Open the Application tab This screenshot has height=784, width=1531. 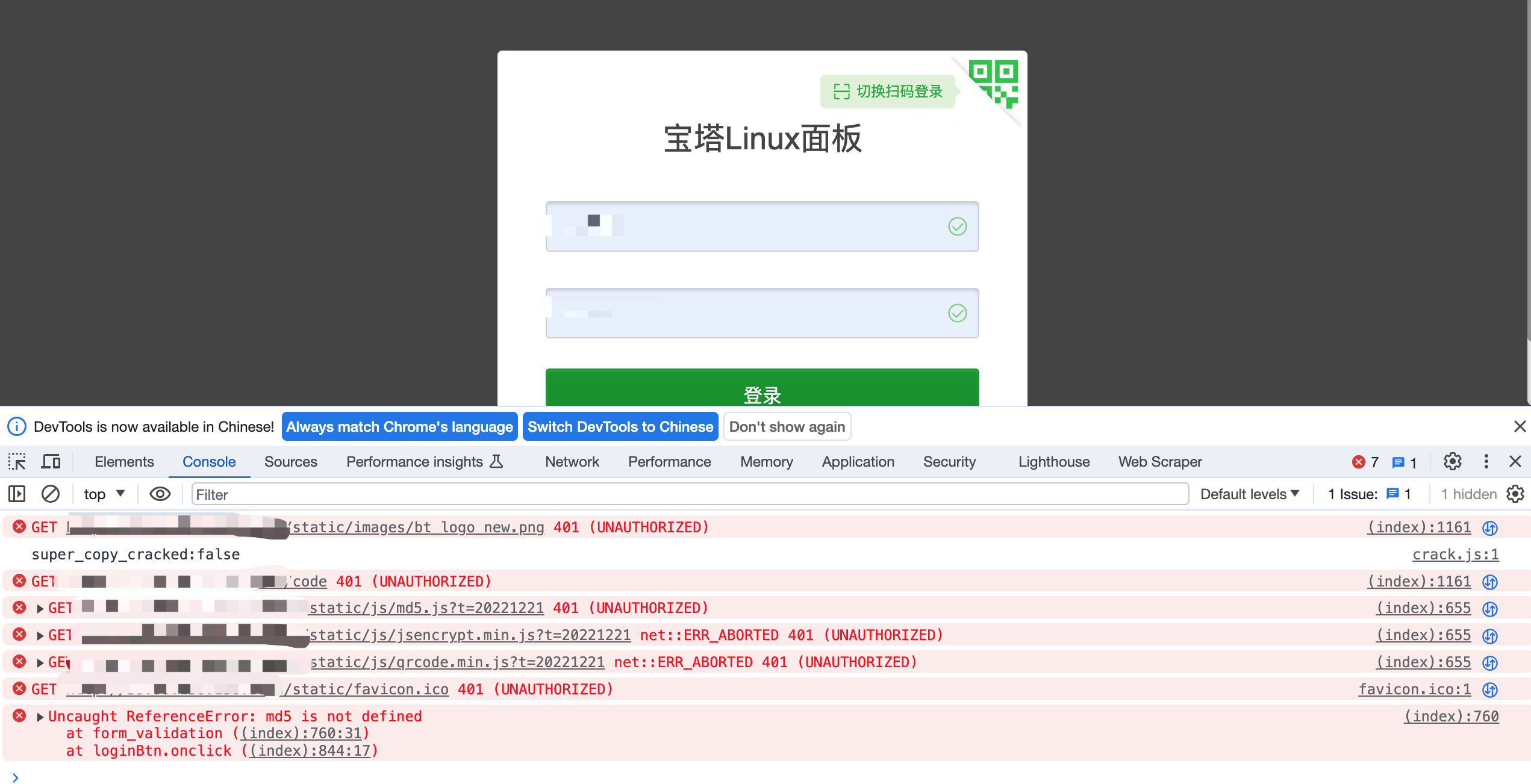pyautogui.click(x=858, y=462)
